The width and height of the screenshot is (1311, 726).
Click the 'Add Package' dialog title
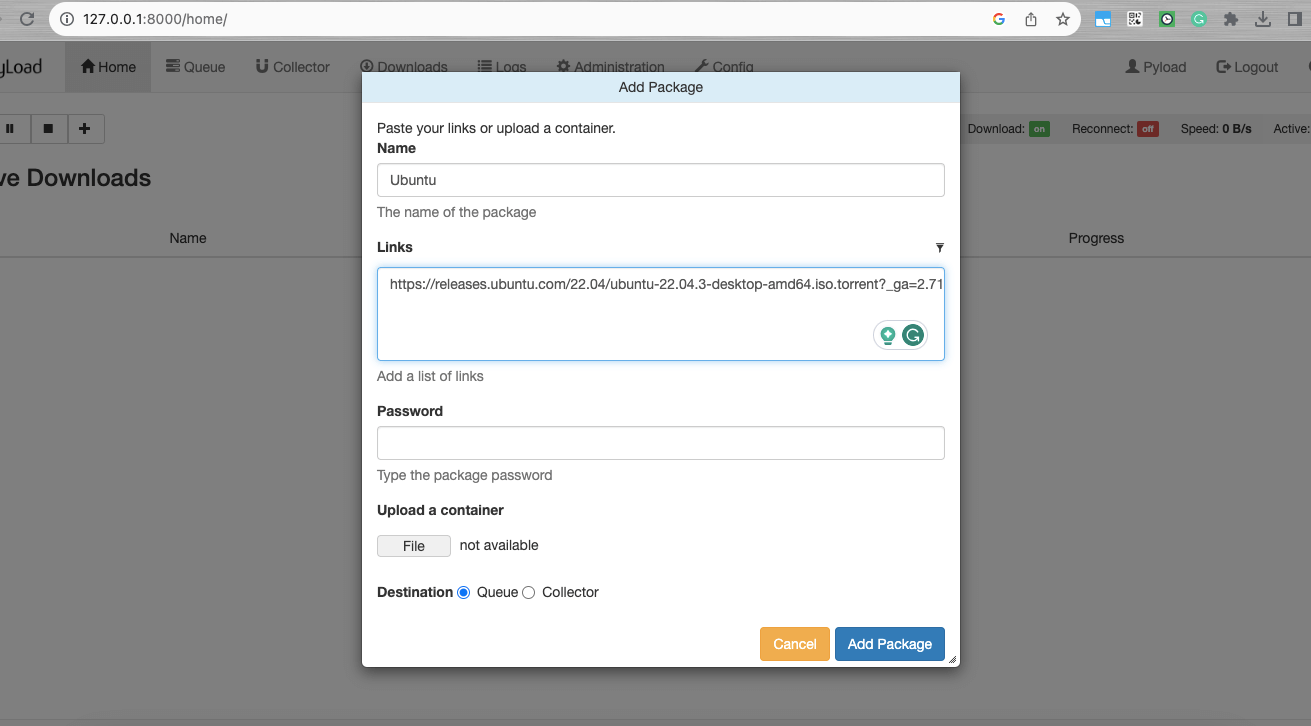(x=661, y=87)
